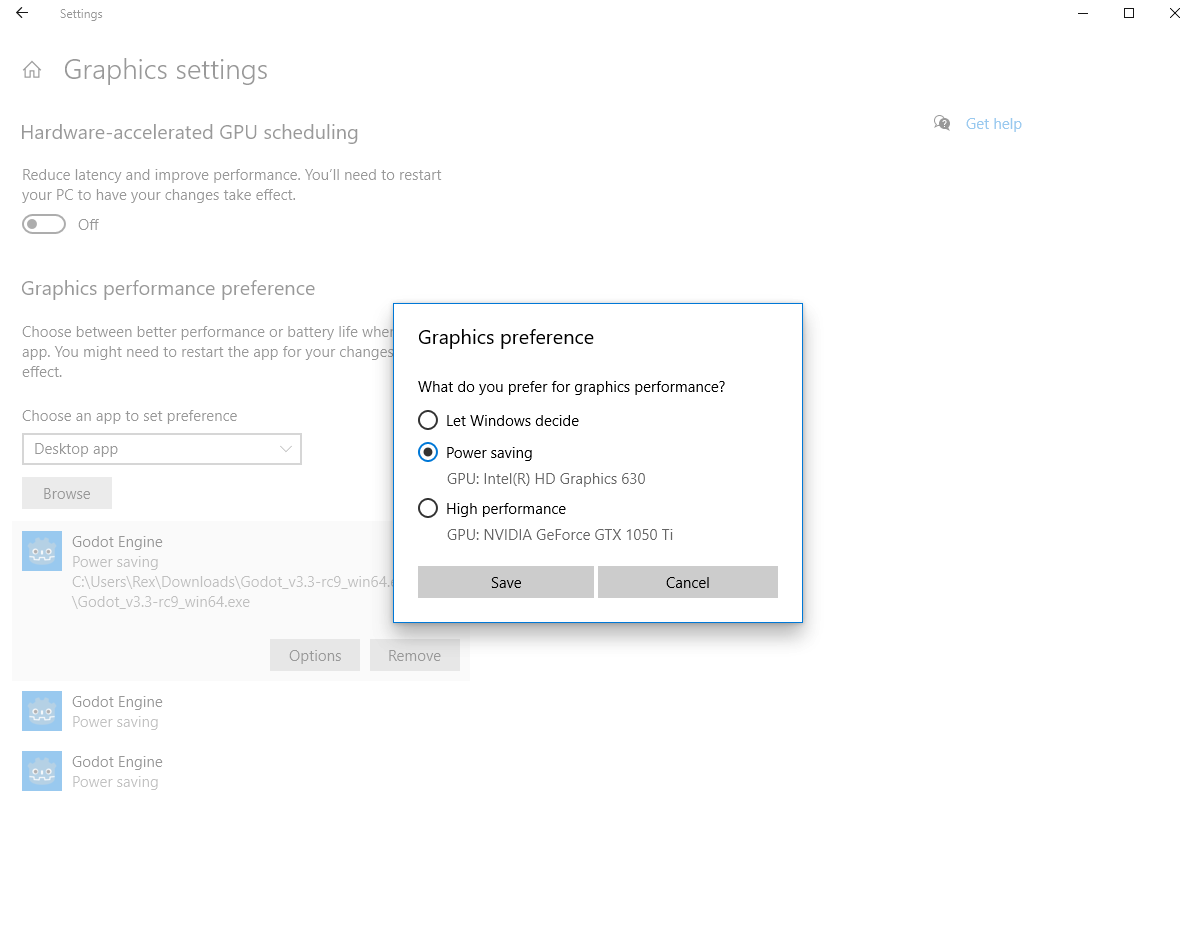Select the Power saving radio button
Image resolution: width=1196 pixels, height=926 pixels.
tap(428, 452)
